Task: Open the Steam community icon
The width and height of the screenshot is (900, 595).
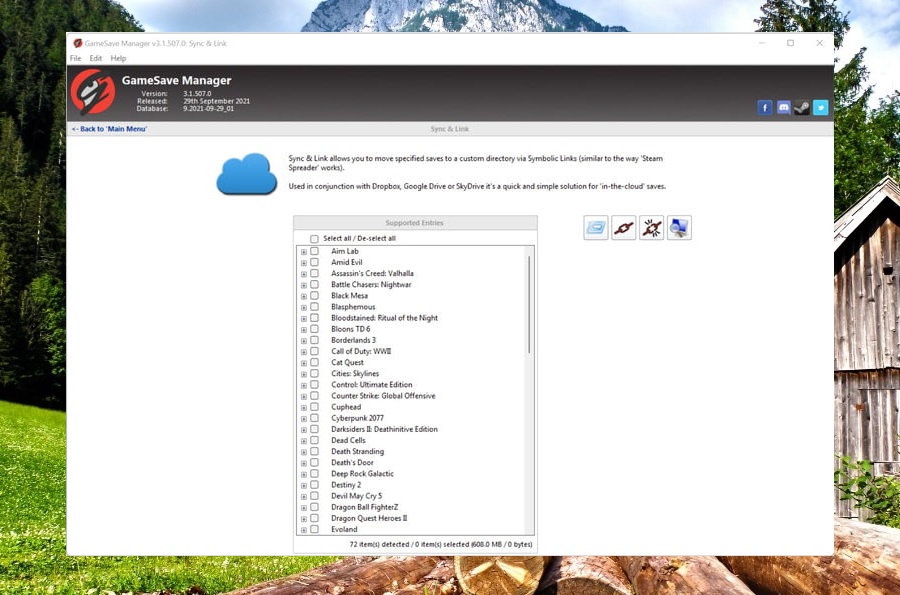Action: (x=802, y=107)
